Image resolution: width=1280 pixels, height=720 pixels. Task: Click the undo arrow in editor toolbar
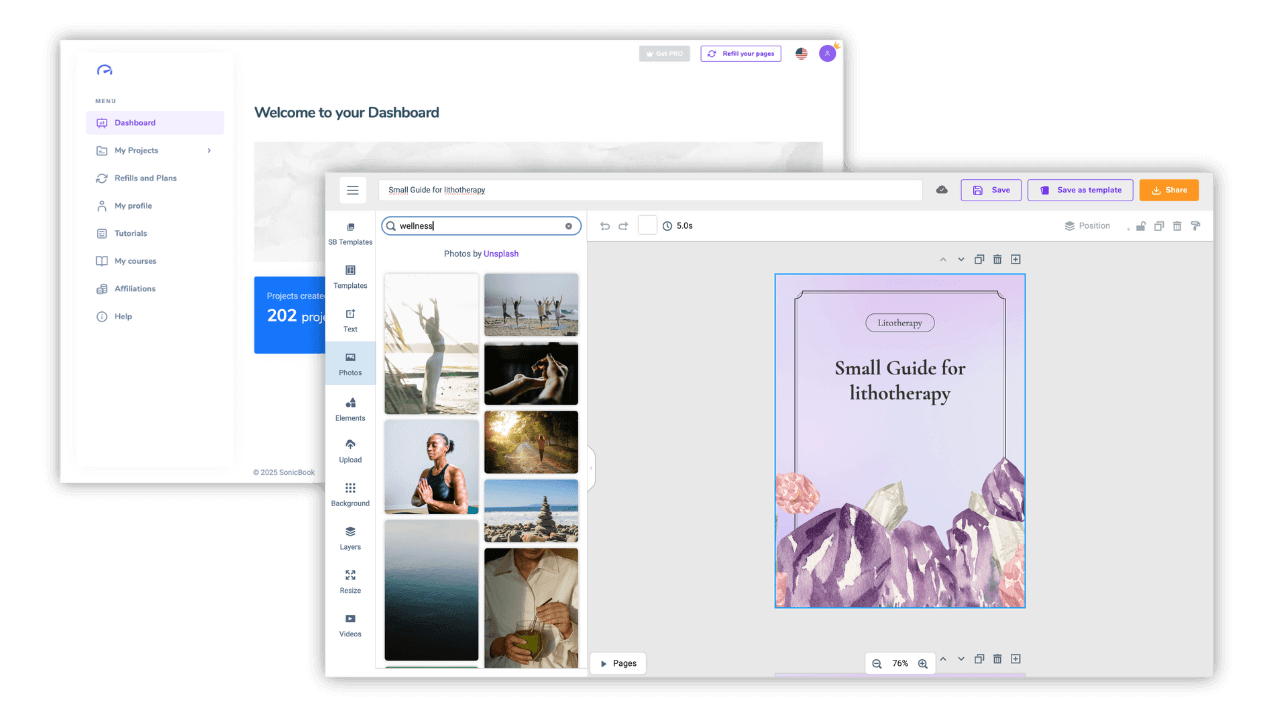click(605, 226)
